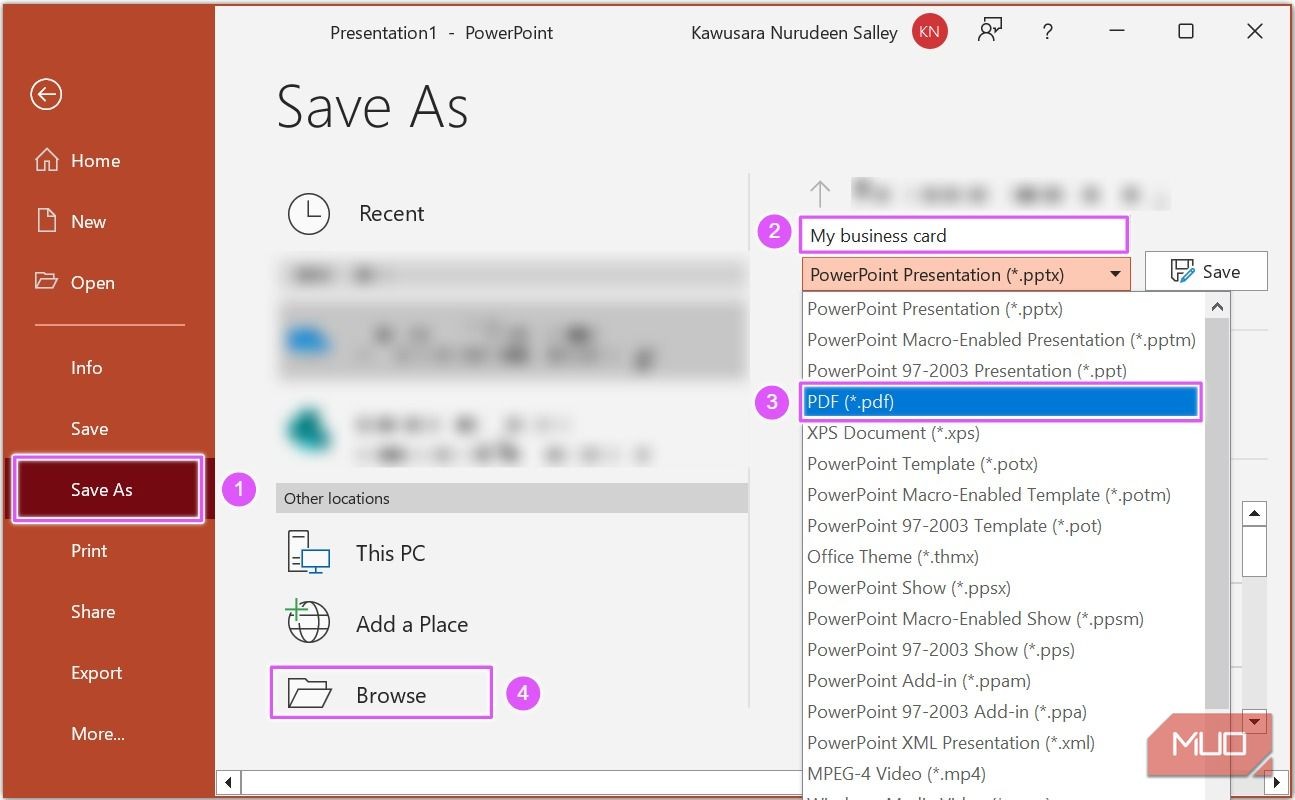Image resolution: width=1295 pixels, height=800 pixels.
Task: Choose PowerPoint Add-in (*.ppam)
Action: [x=1004, y=681]
